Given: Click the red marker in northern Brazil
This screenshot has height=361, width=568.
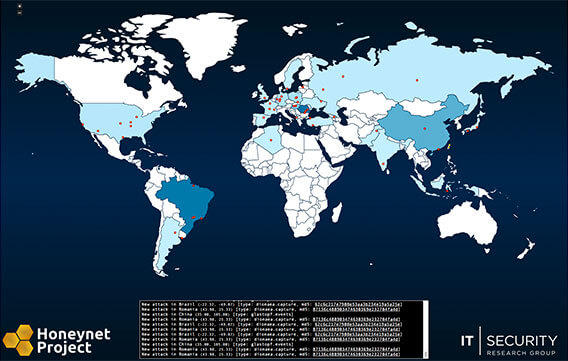Looking at the screenshot, I should [x=194, y=186].
